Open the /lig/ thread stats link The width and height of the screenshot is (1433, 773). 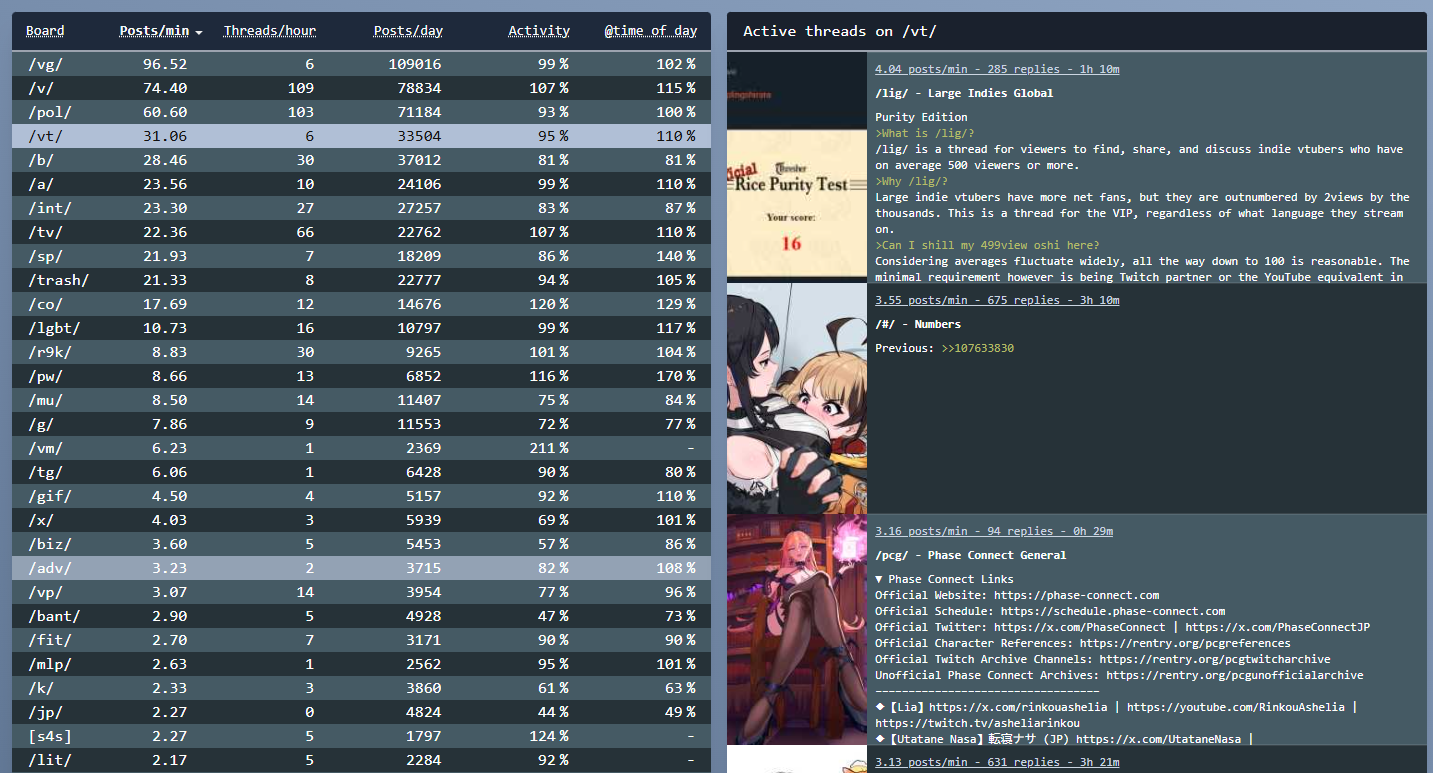[996, 69]
